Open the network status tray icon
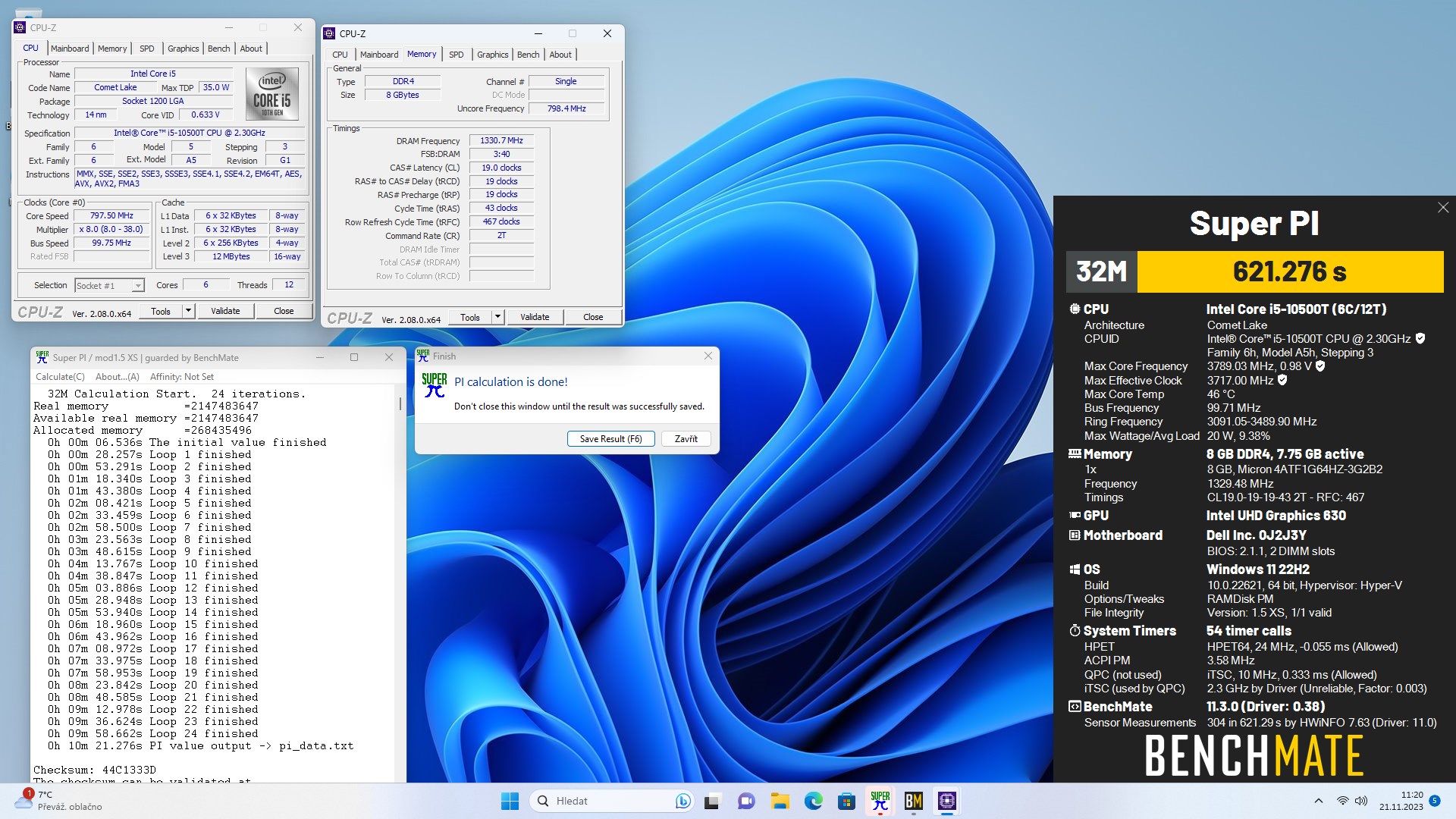Image resolution: width=1456 pixels, height=819 pixels. [x=1342, y=801]
